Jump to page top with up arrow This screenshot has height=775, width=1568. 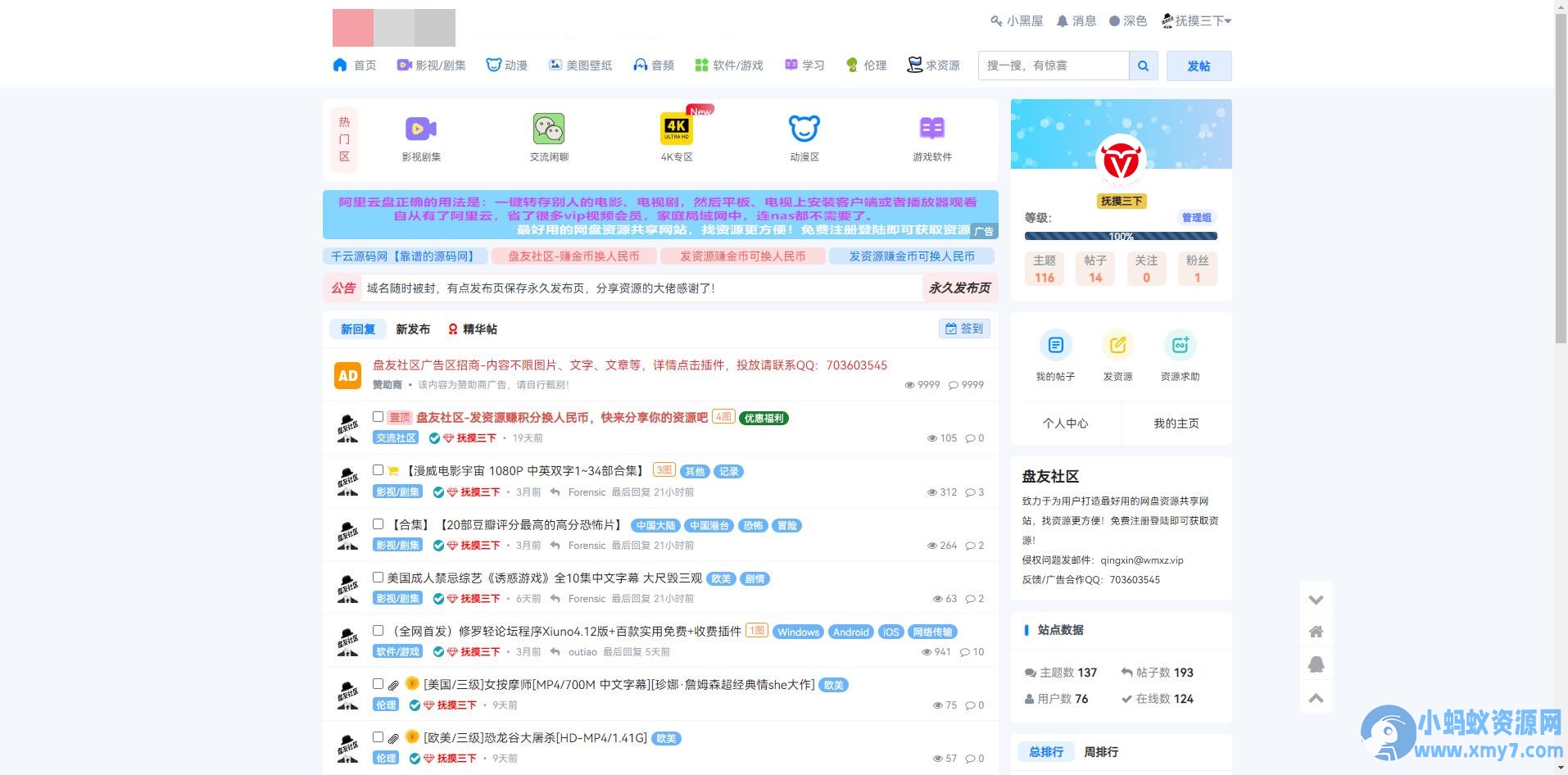tap(1316, 698)
